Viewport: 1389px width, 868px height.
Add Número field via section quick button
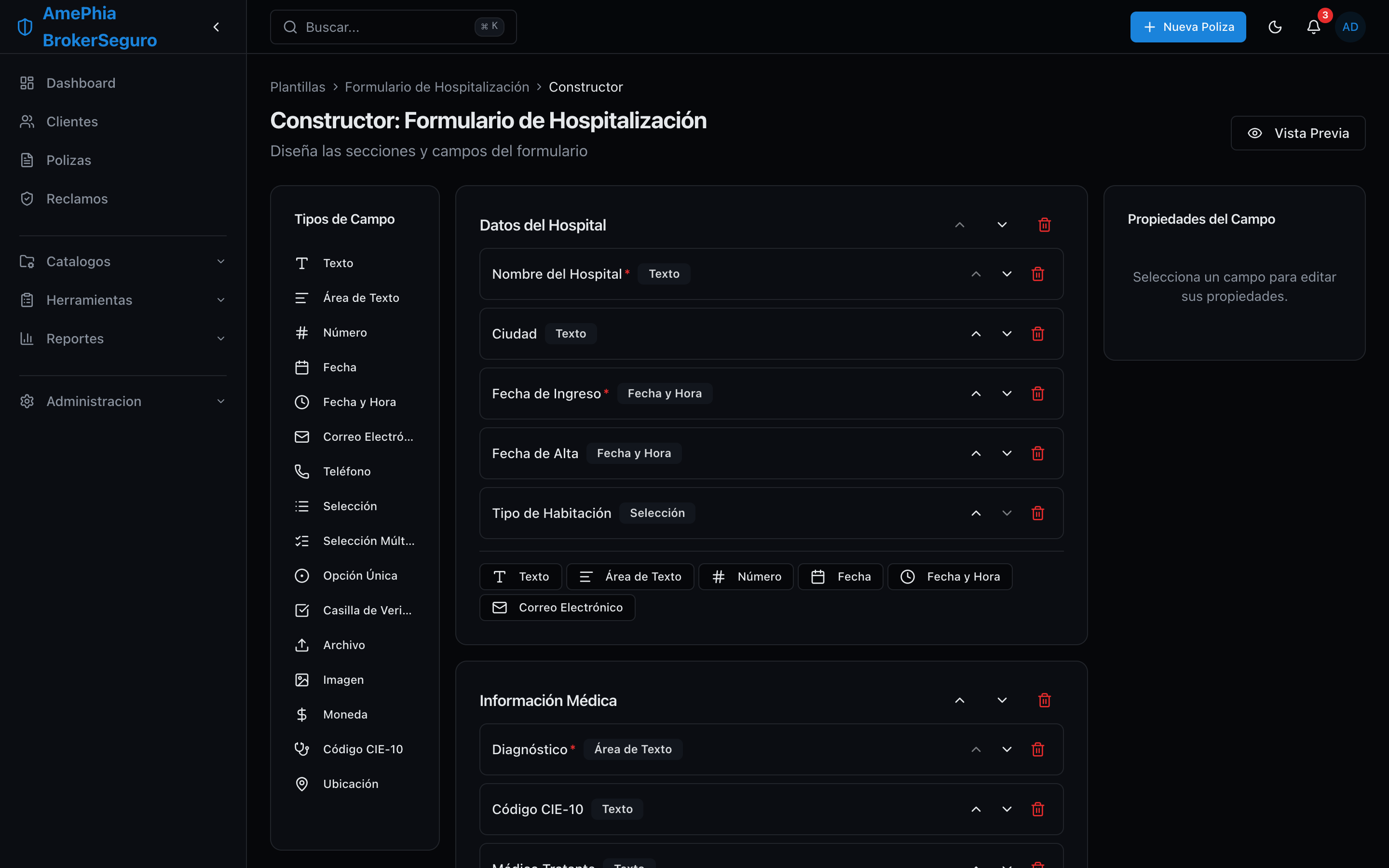(x=746, y=576)
